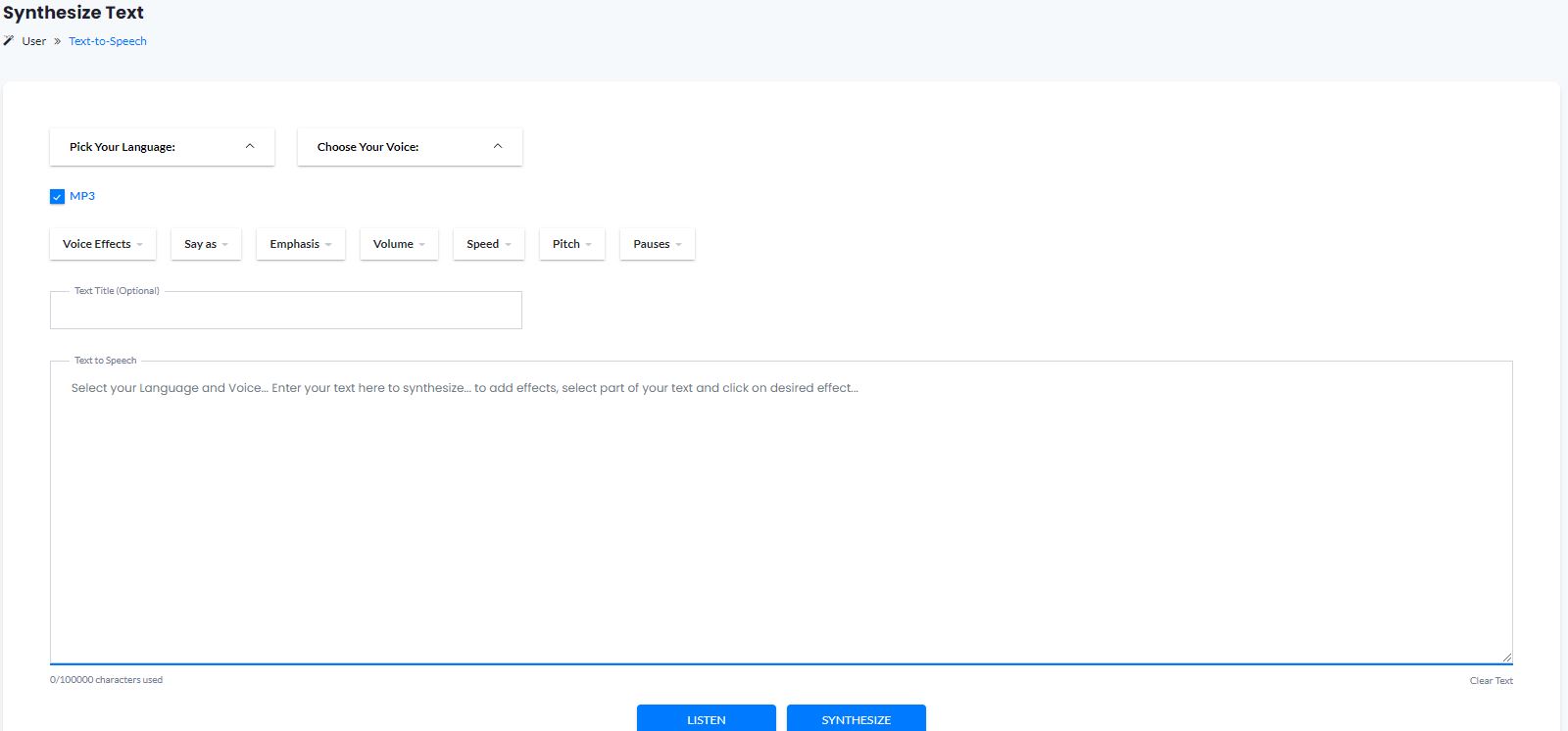Open the Speed dropdown
Viewport: 1568px width, 731px height.
(489, 244)
